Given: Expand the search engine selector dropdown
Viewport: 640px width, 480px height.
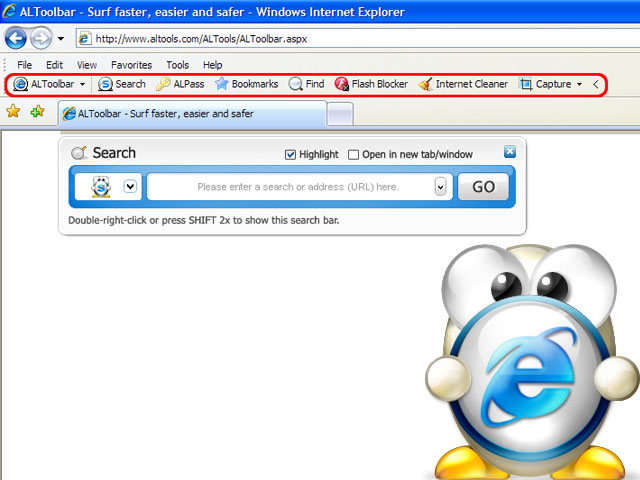Looking at the screenshot, I should pyautogui.click(x=130, y=187).
